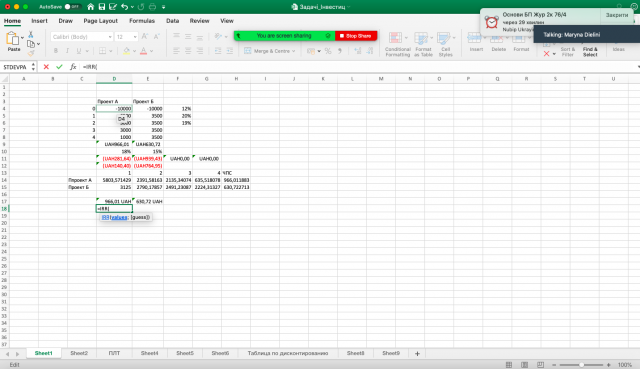The width and height of the screenshot is (640, 369).
Task: Go to Home in quick access toolbar
Action: (x=91, y=7)
